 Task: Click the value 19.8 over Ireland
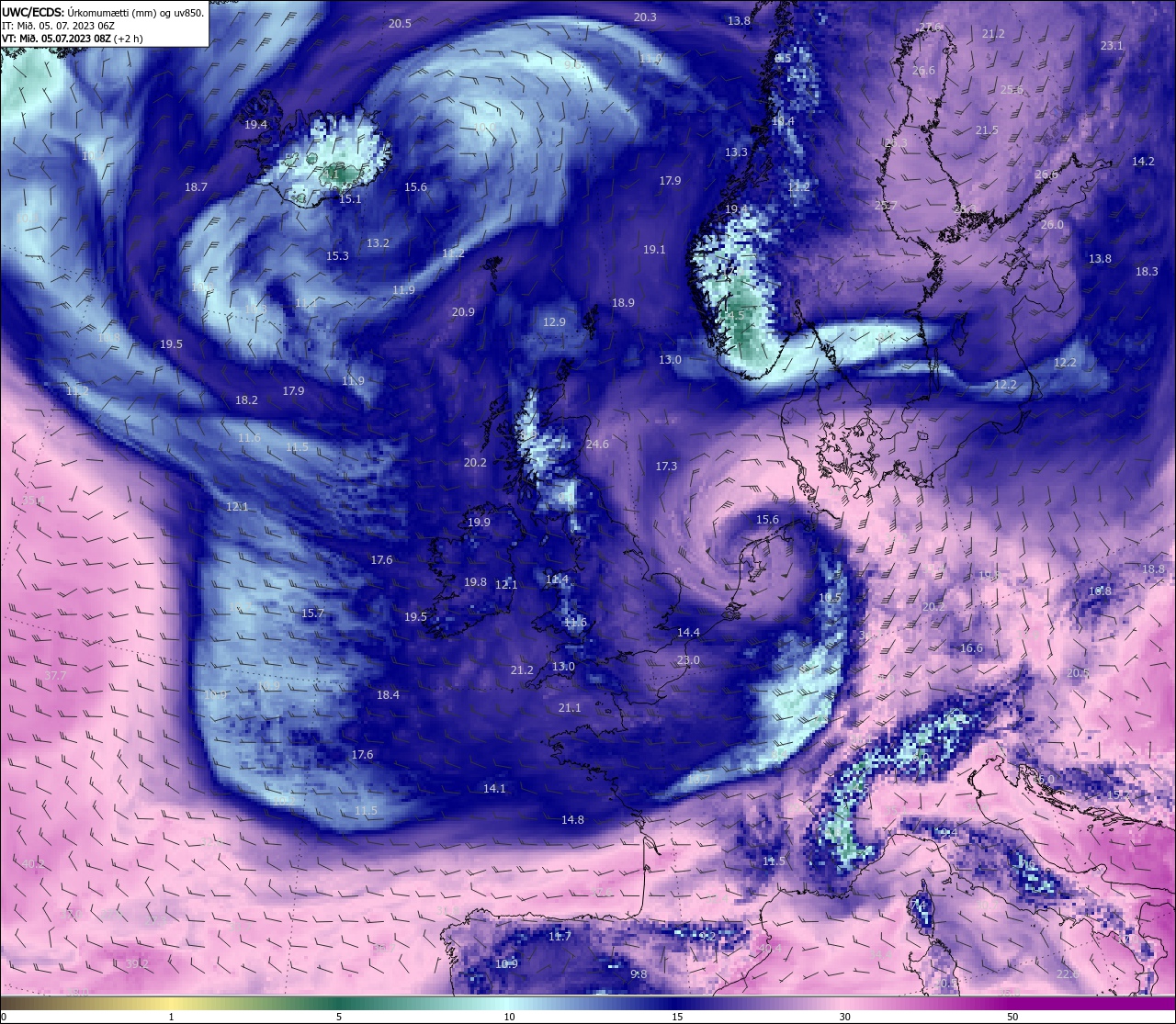tap(475, 582)
